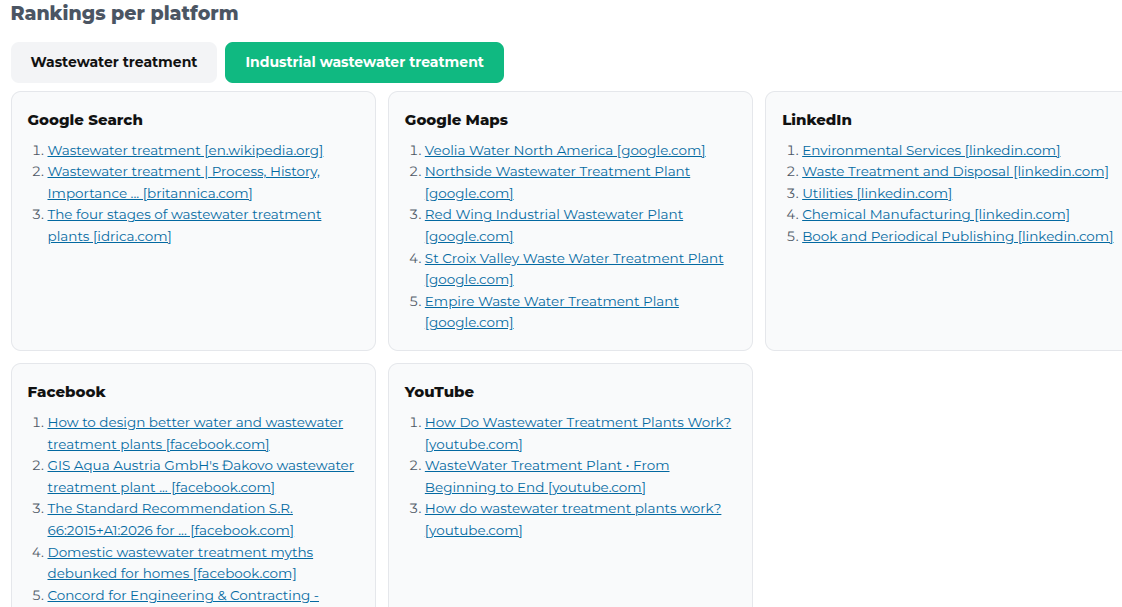Click the Rankings per platform title
This screenshot has width=1122, height=607.
click(125, 14)
